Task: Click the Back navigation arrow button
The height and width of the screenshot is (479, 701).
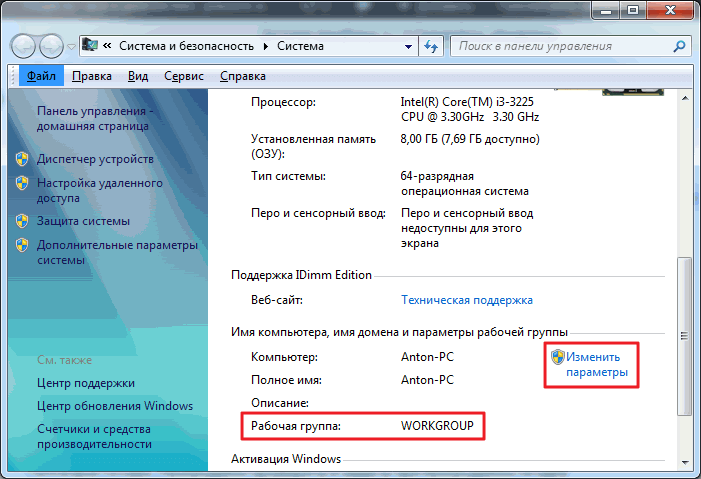Action: [23, 46]
